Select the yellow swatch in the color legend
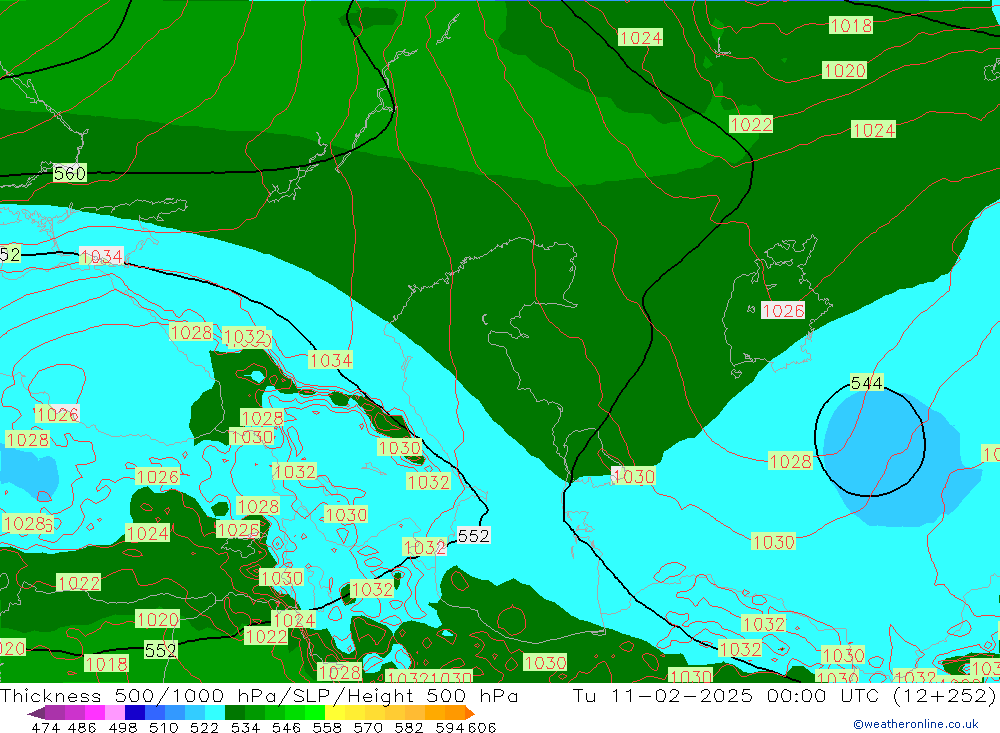The height and width of the screenshot is (733, 1000). pos(336,713)
